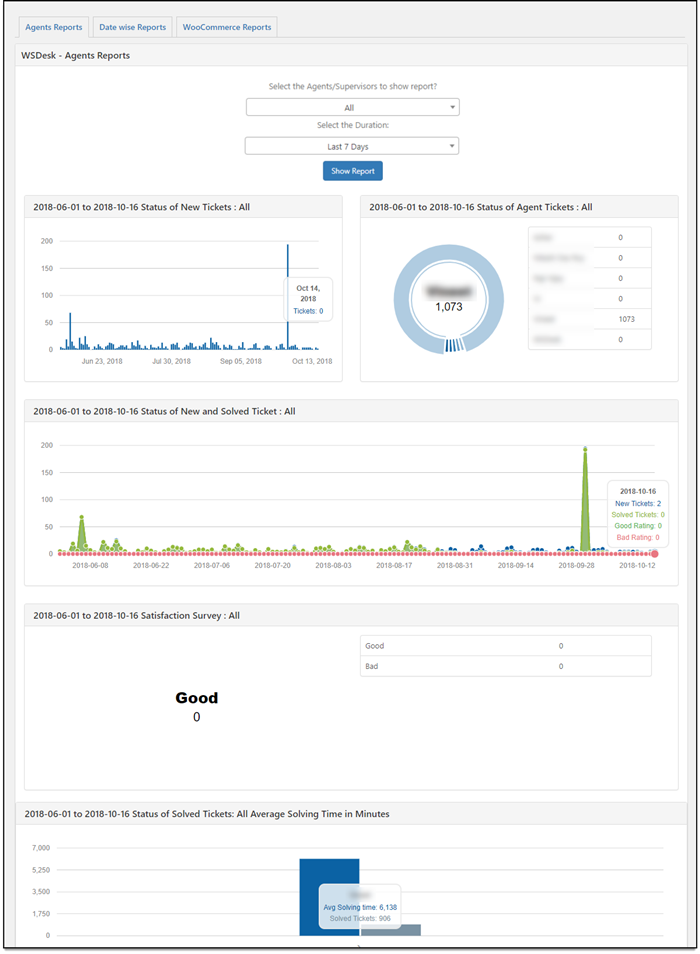Expand the Agents/Supervisors dropdown showing All
The image size is (700, 954).
pos(352,107)
